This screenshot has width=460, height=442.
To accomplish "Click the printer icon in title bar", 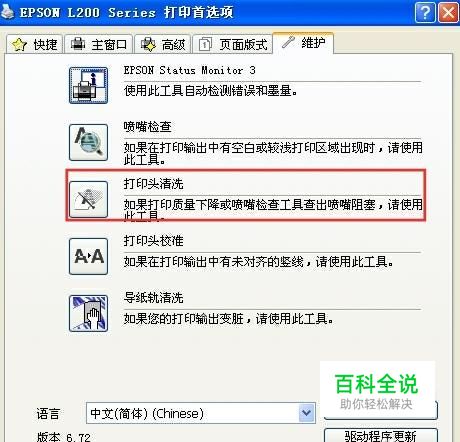I will [x=7, y=12].
